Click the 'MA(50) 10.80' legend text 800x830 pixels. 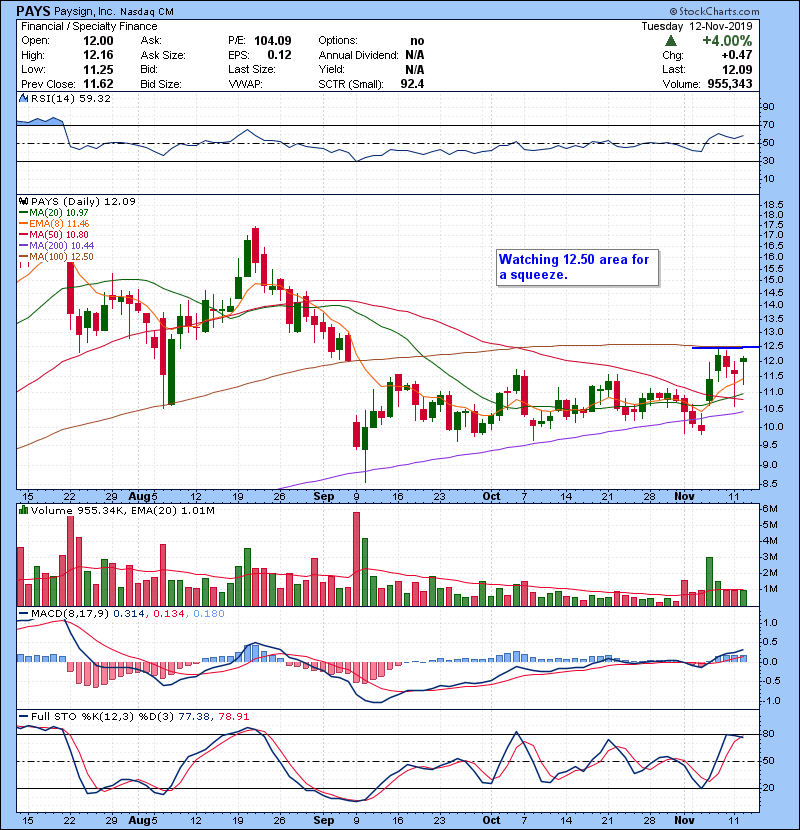click(x=59, y=235)
